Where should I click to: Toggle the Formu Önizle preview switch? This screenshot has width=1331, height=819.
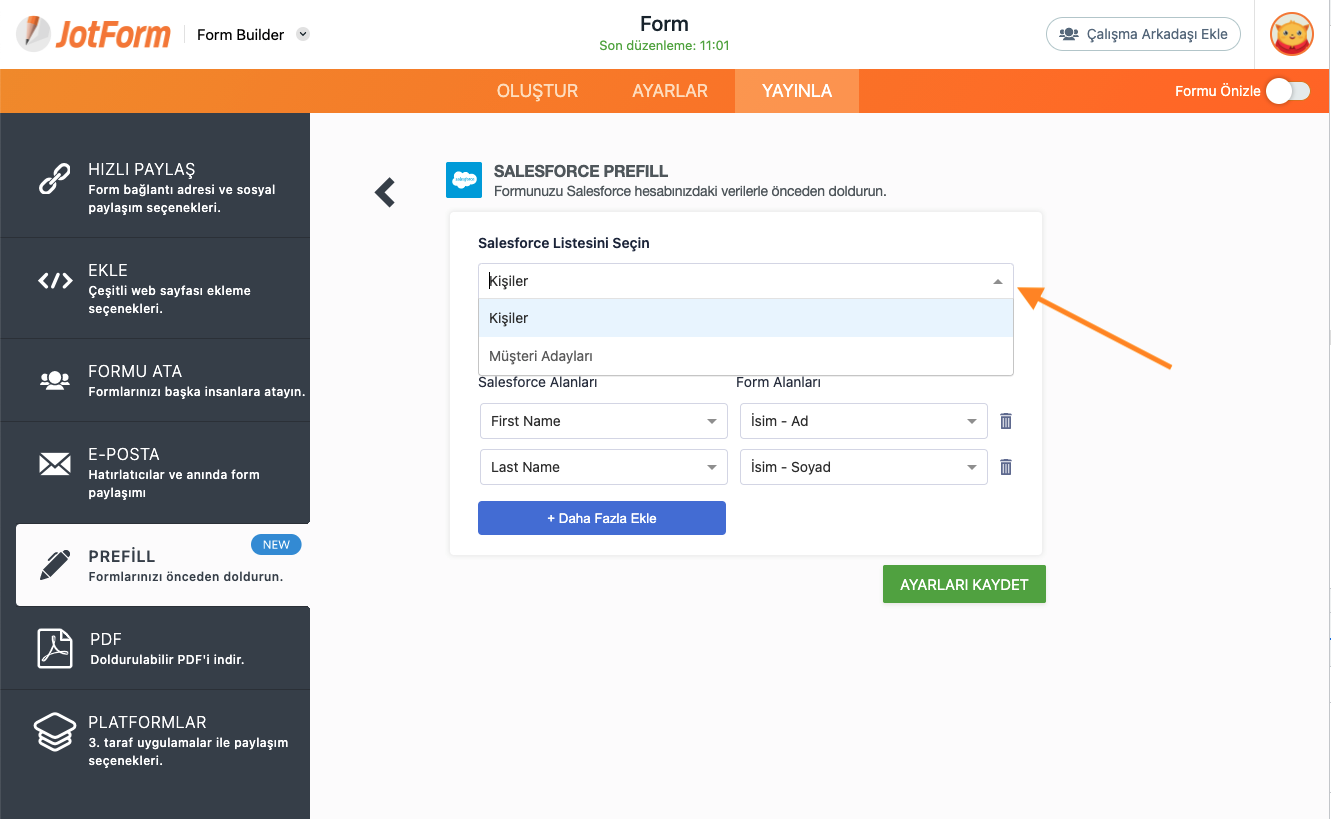(1287, 91)
